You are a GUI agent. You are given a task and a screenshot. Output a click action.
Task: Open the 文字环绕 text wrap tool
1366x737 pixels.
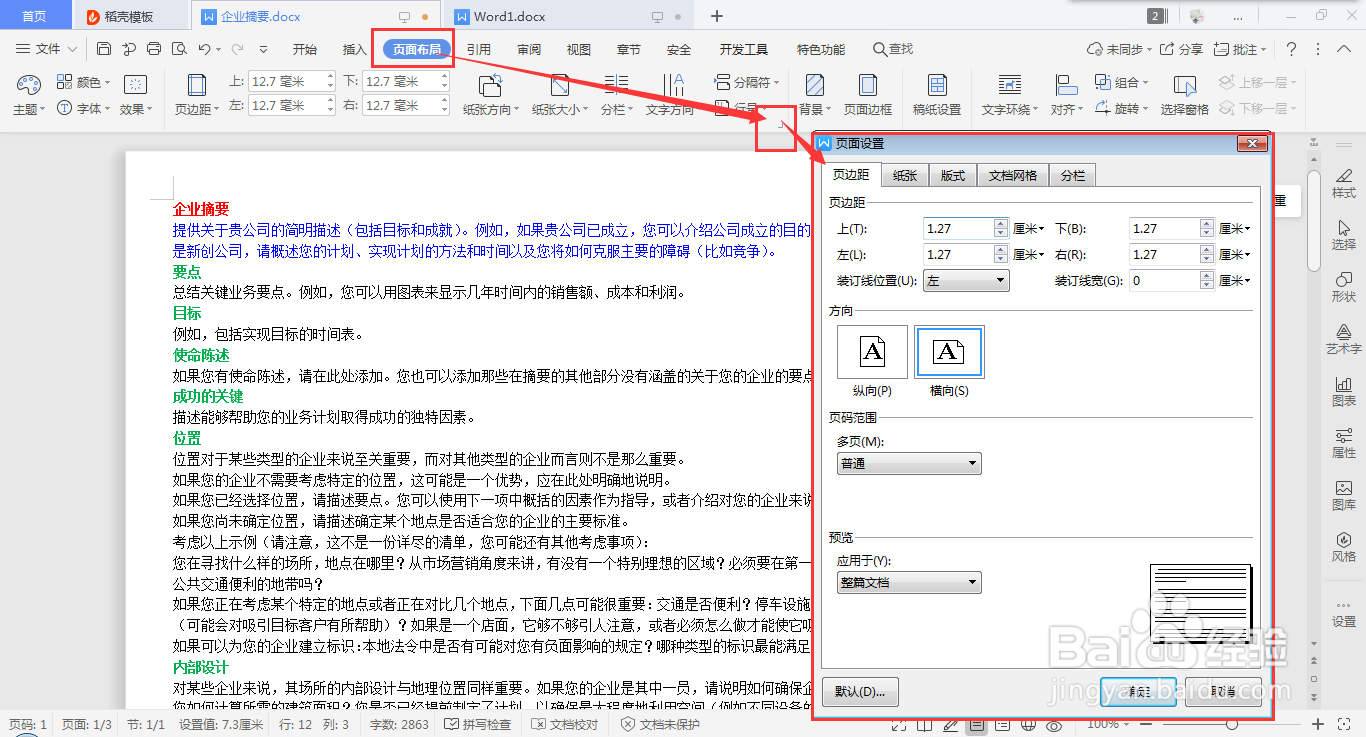click(x=1009, y=96)
